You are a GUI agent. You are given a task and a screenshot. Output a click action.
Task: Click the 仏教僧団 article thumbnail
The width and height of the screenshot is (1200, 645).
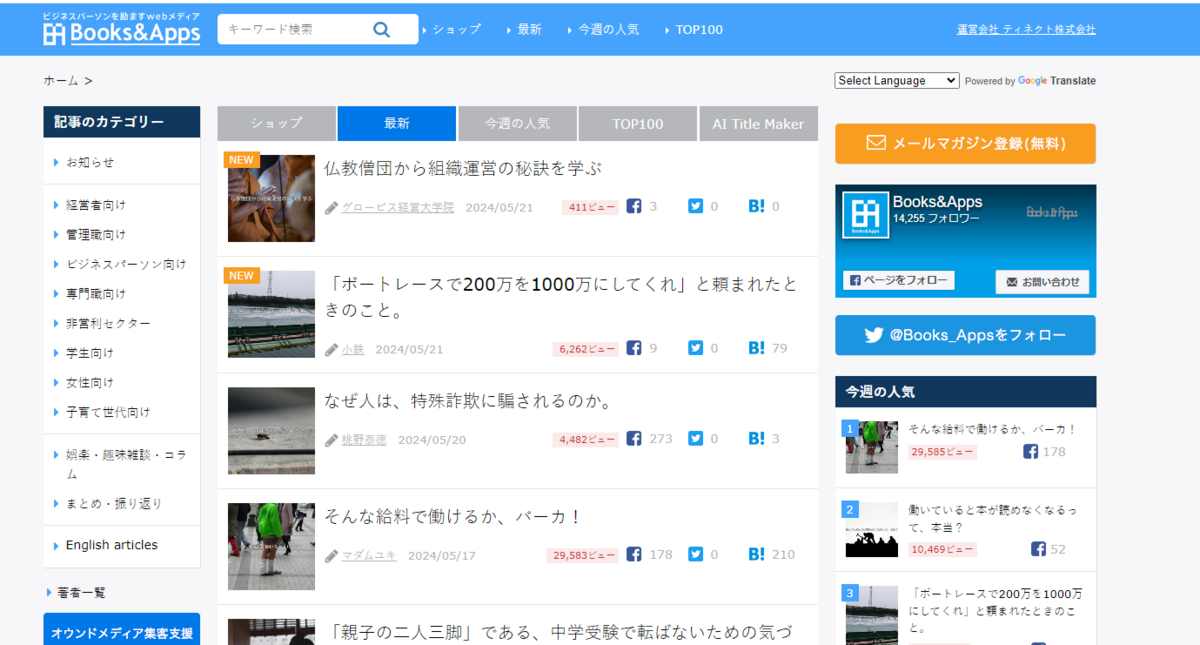click(271, 198)
